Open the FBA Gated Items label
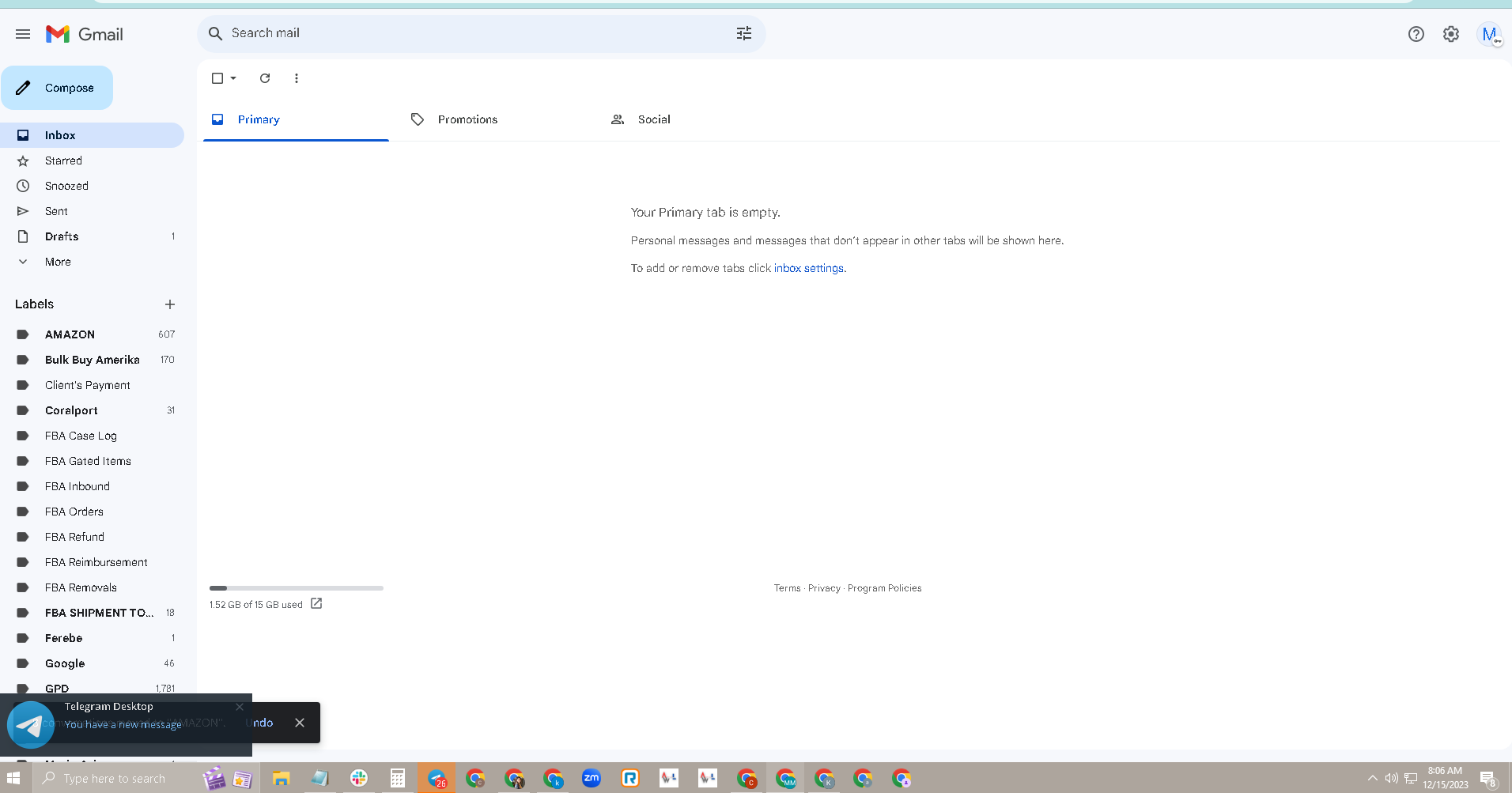This screenshot has height=793, width=1512. [92, 461]
